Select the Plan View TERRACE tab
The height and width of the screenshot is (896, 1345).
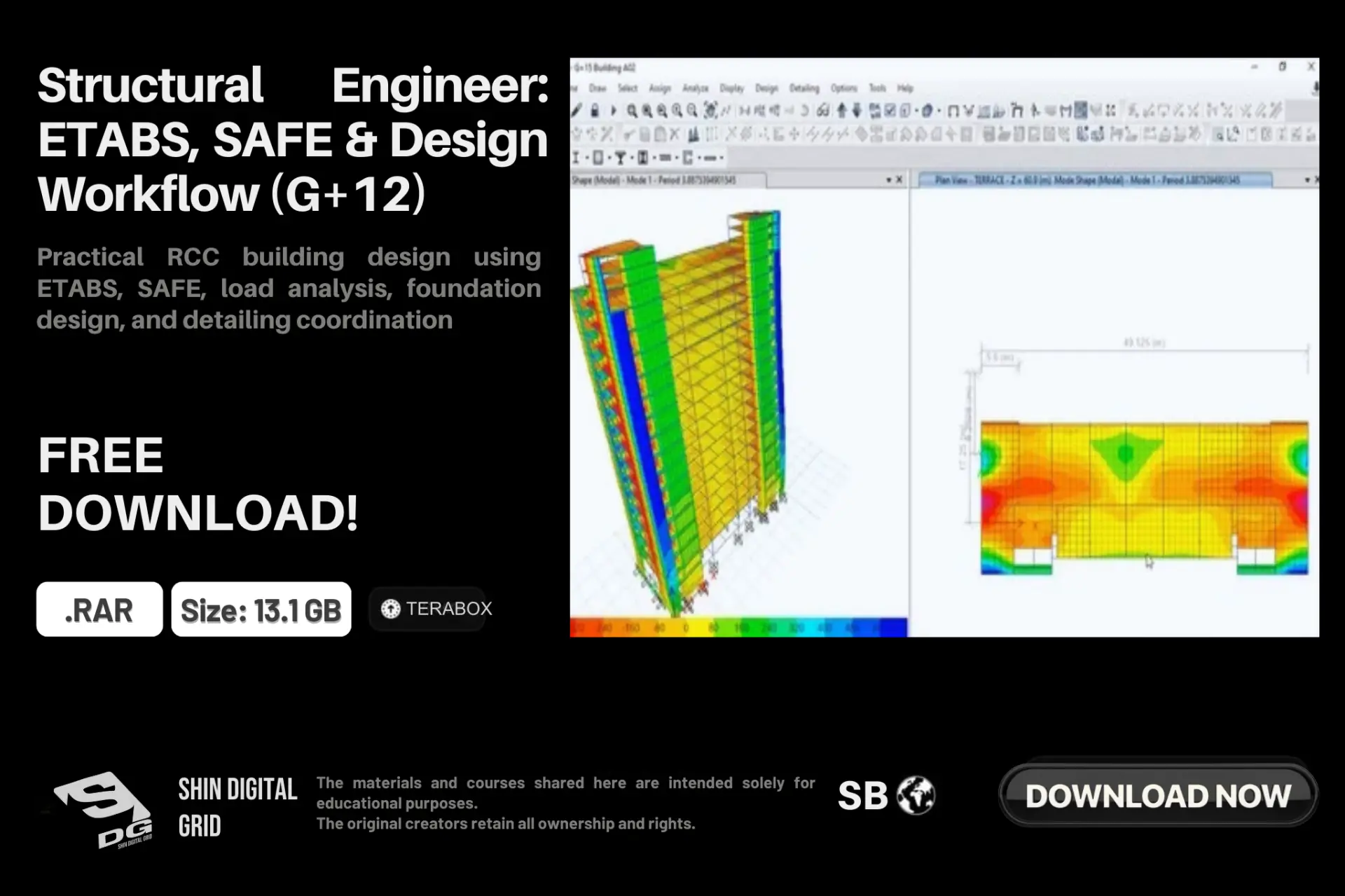coord(1095,180)
